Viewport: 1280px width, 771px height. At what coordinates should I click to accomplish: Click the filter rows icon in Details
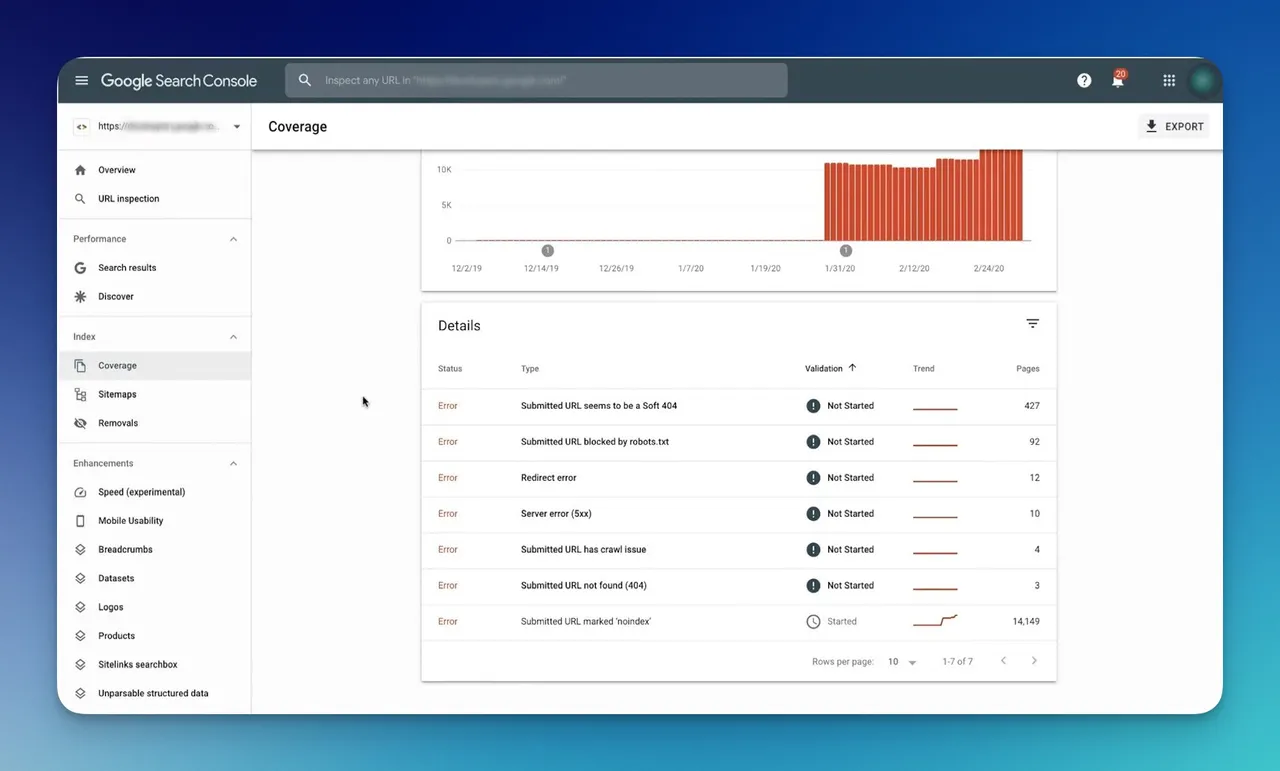coord(1033,324)
